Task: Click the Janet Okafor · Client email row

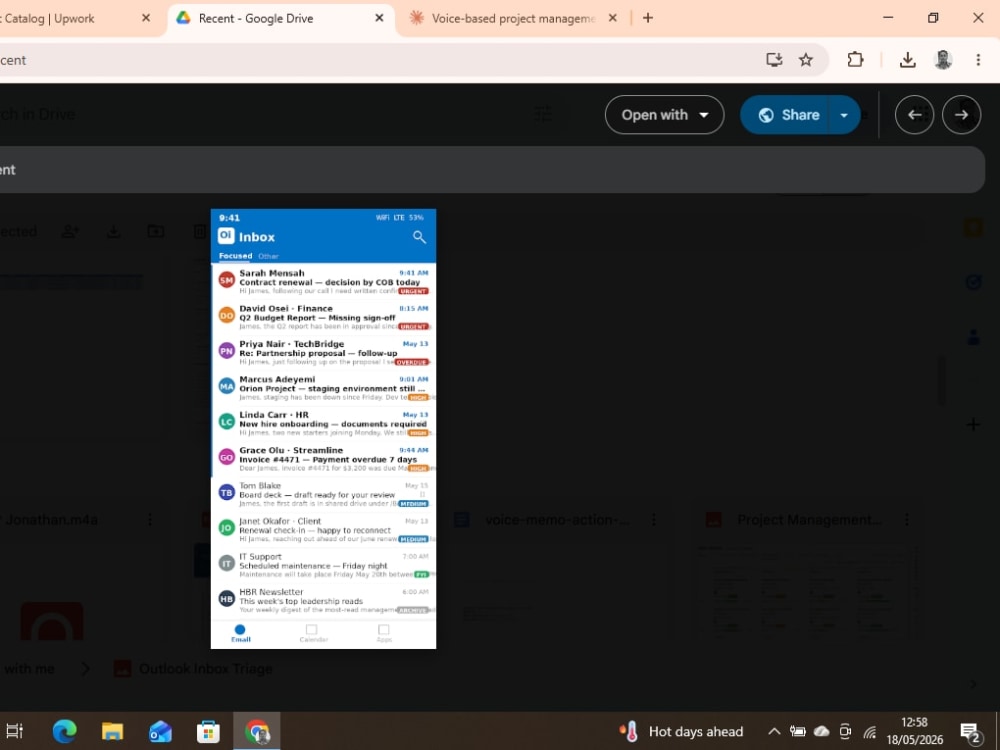Action: click(323, 529)
